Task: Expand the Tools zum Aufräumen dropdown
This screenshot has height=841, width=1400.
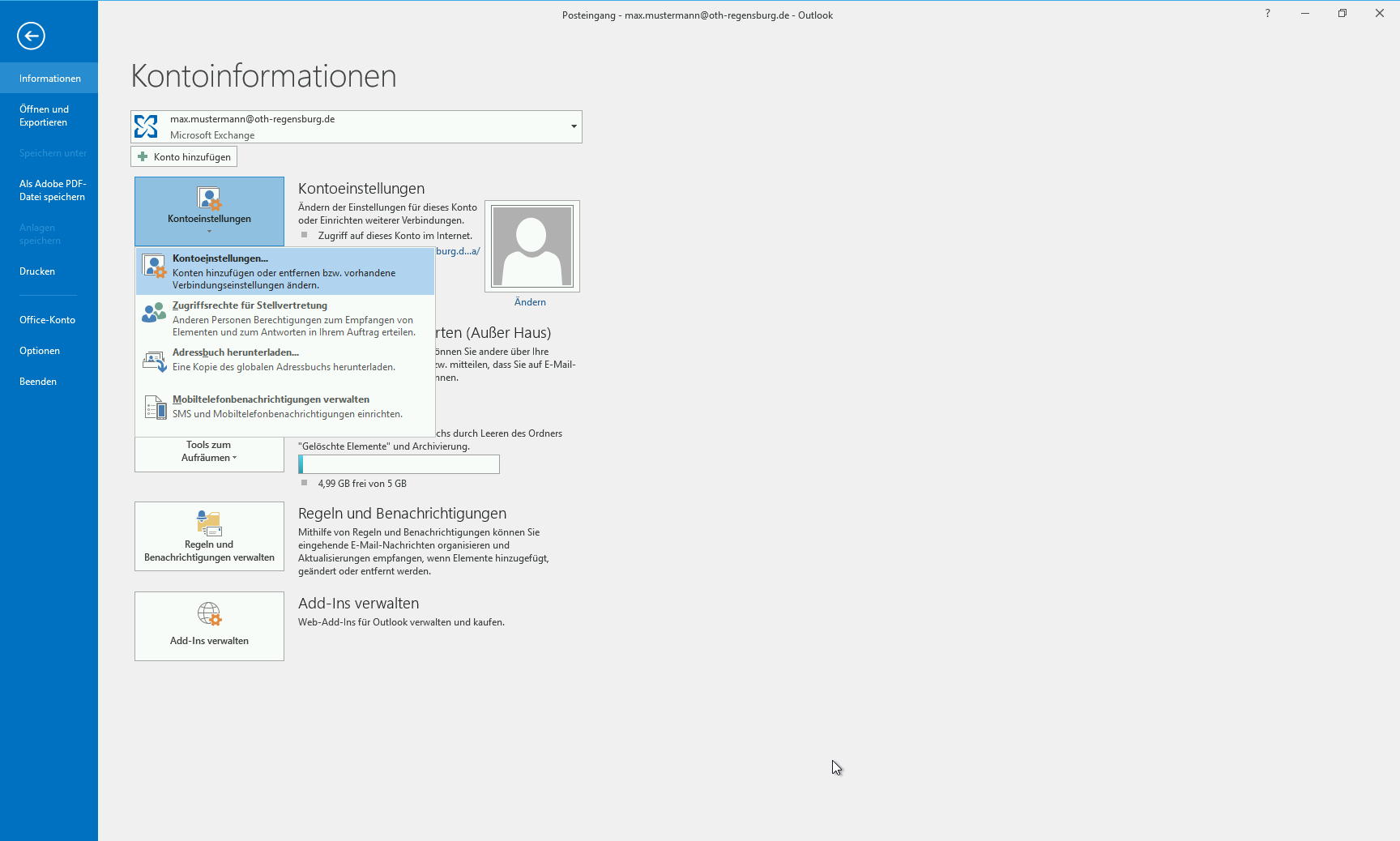Action: pyautogui.click(x=209, y=452)
